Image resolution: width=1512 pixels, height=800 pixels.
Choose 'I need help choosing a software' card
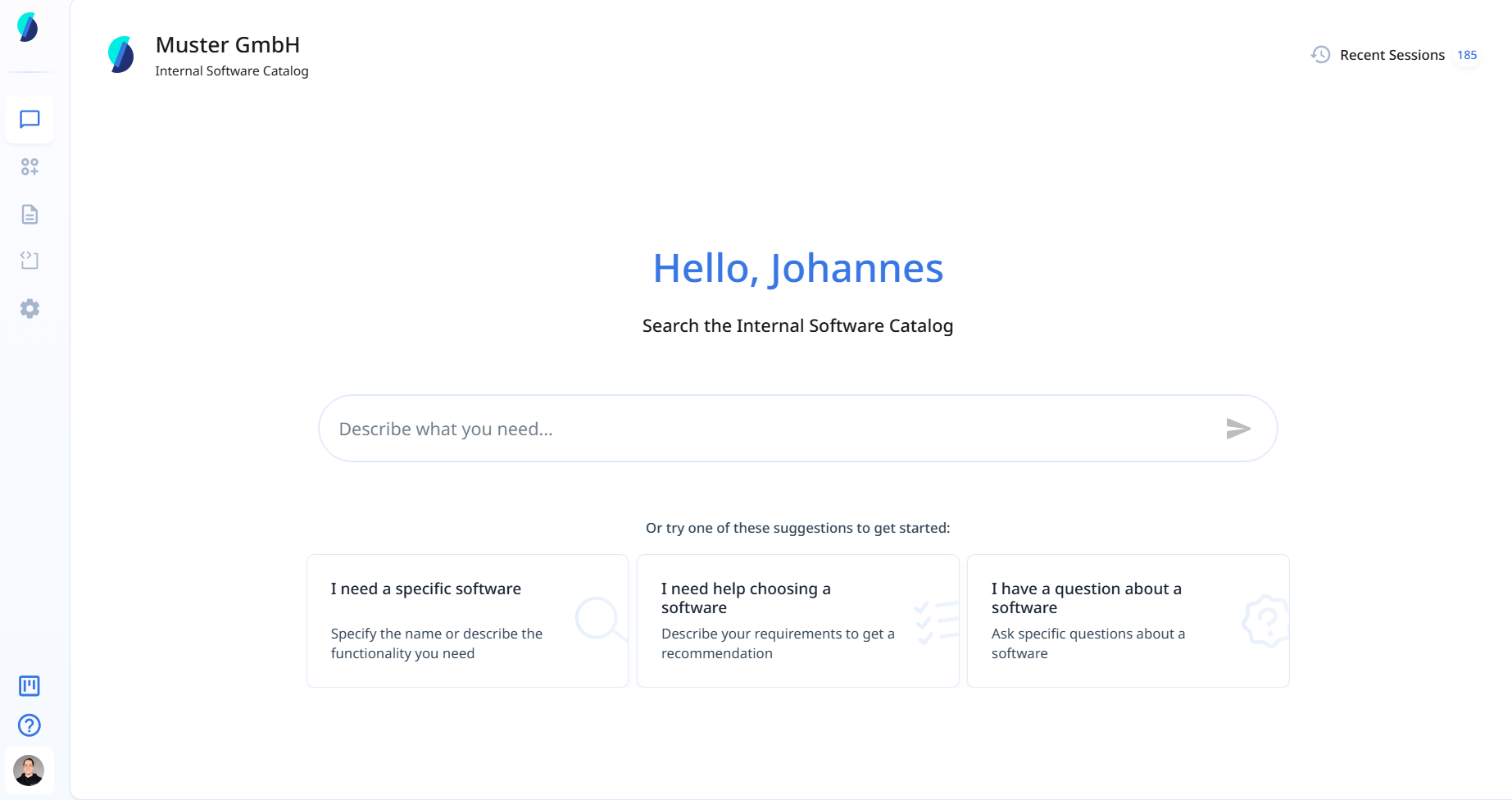797,620
